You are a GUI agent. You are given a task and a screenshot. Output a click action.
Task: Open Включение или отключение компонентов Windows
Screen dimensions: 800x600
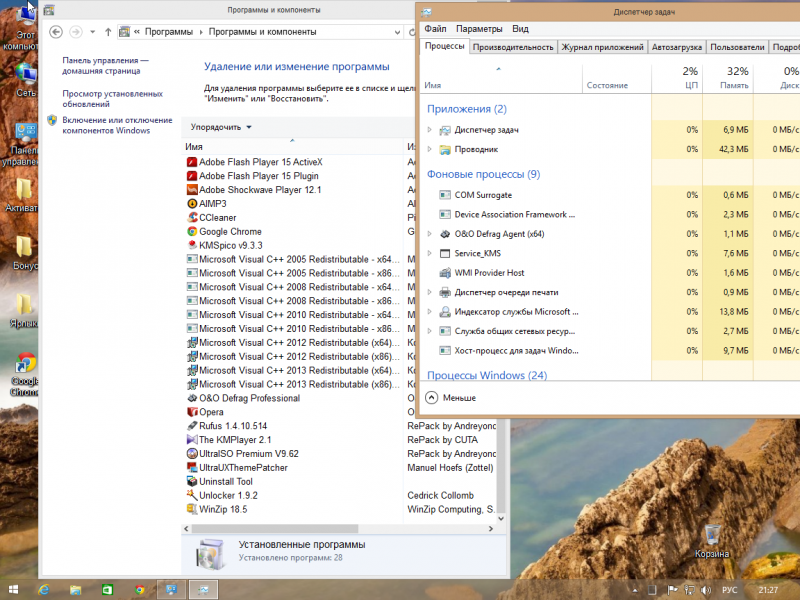(117, 125)
